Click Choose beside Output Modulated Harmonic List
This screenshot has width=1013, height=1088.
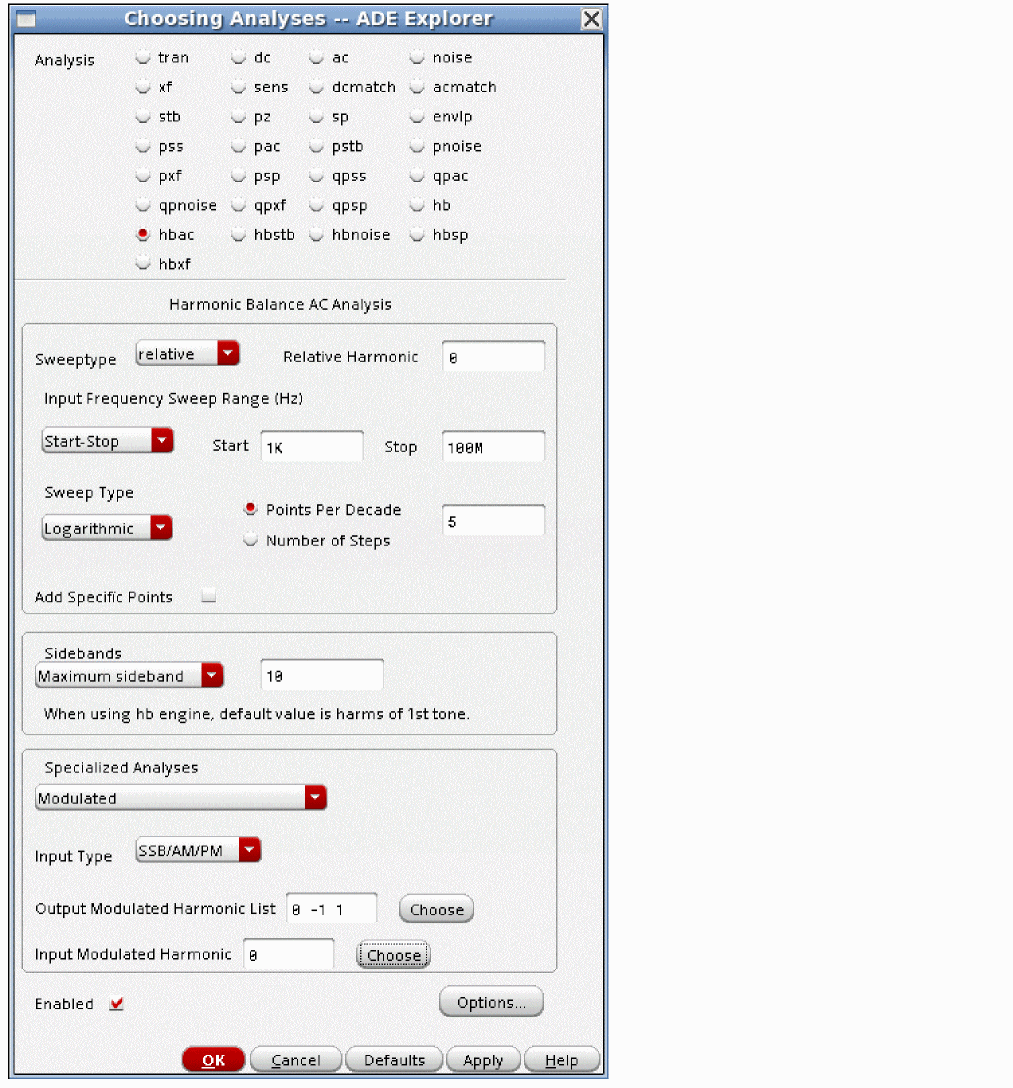click(436, 909)
